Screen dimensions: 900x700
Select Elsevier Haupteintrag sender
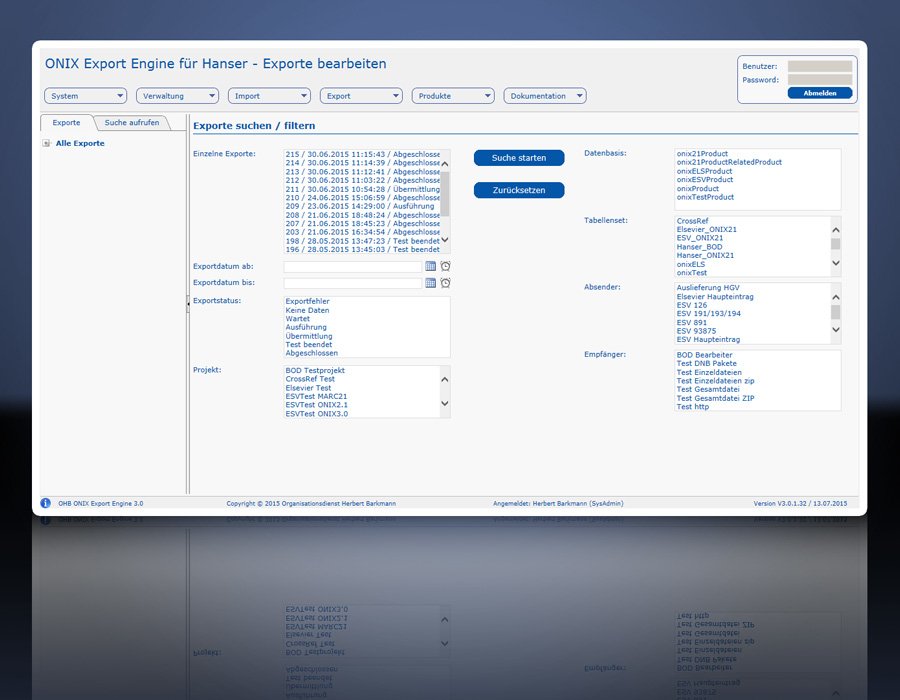pos(715,297)
